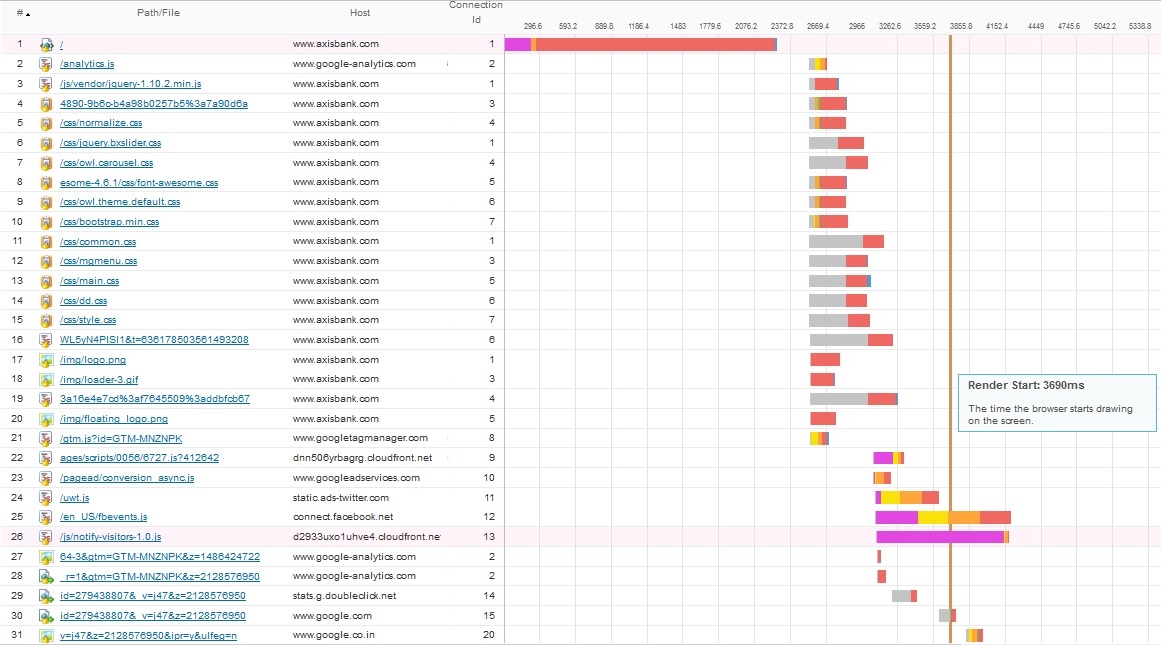The image size is (1161, 645).
Task: Click icon for /css/owl.carousel.css row
Action: click(46, 163)
